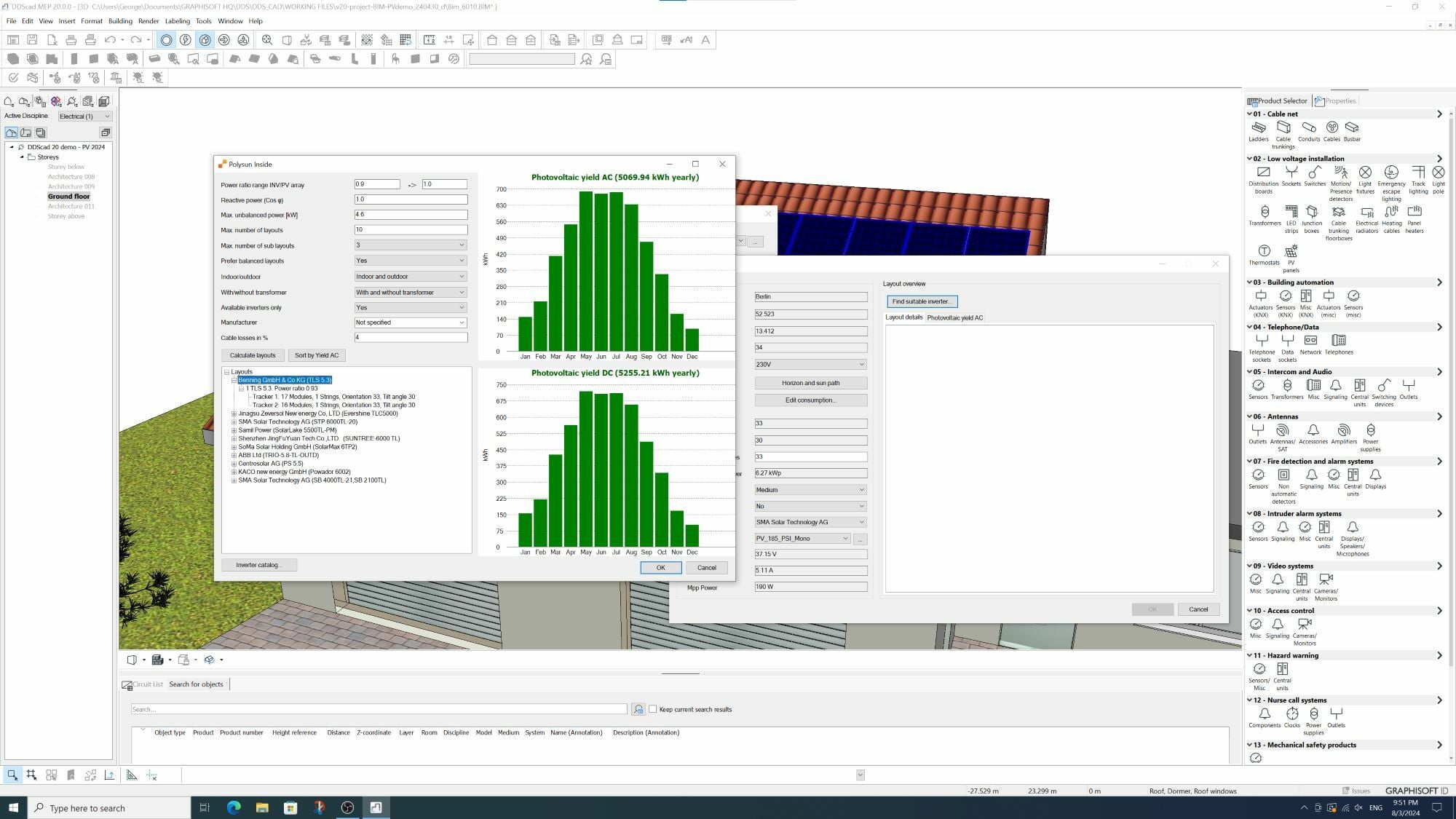Enable the Keep current search results checkbox
The image size is (1456, 819).
coord(652,708)
